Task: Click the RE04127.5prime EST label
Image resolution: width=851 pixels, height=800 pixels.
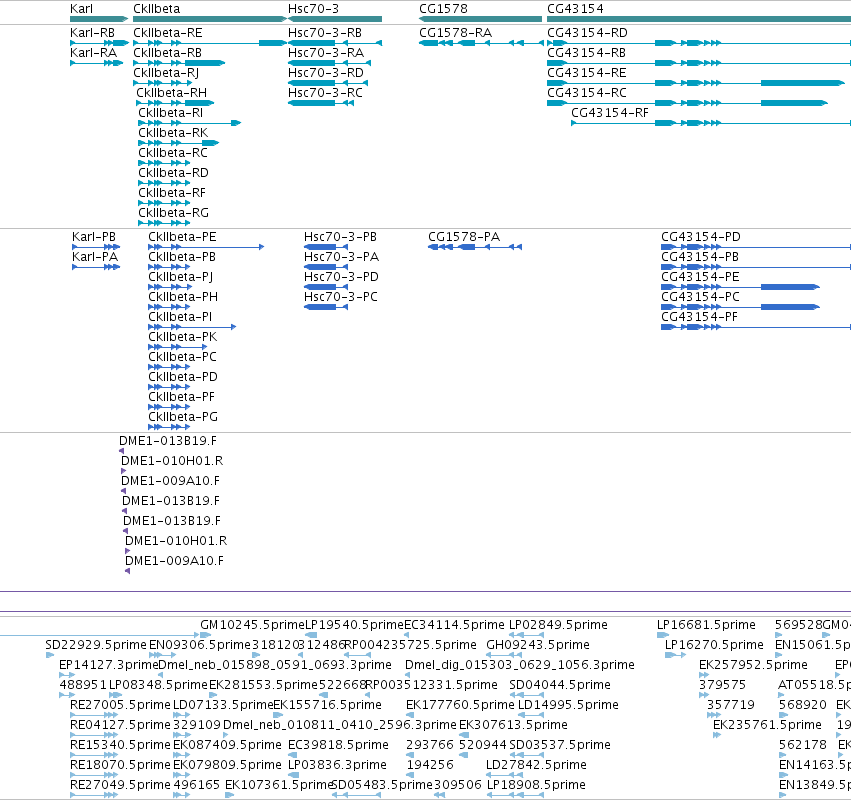Action: pyautogui.click(x=120, y=725)
